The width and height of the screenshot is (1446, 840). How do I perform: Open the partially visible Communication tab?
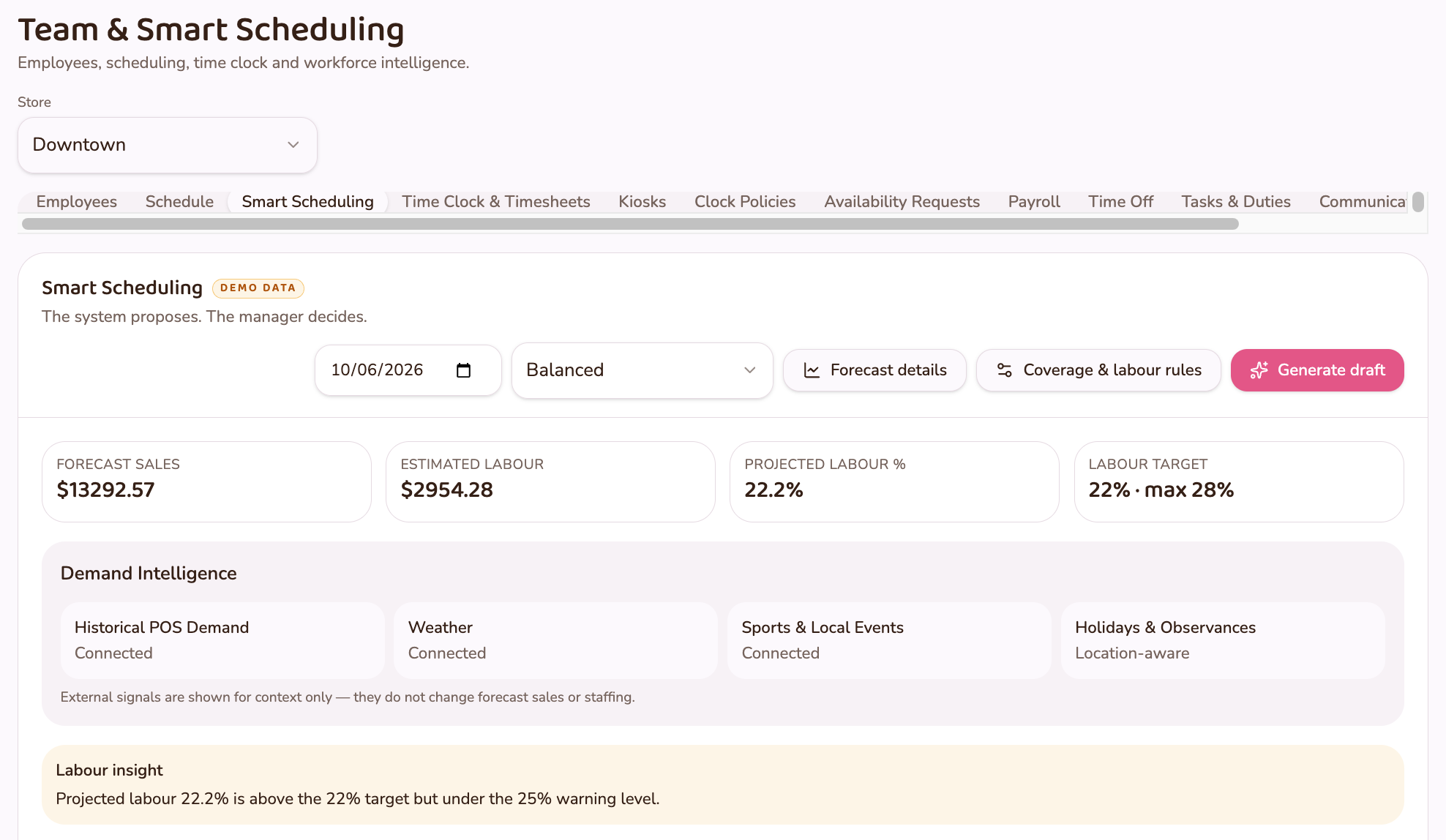point(1361,201)
